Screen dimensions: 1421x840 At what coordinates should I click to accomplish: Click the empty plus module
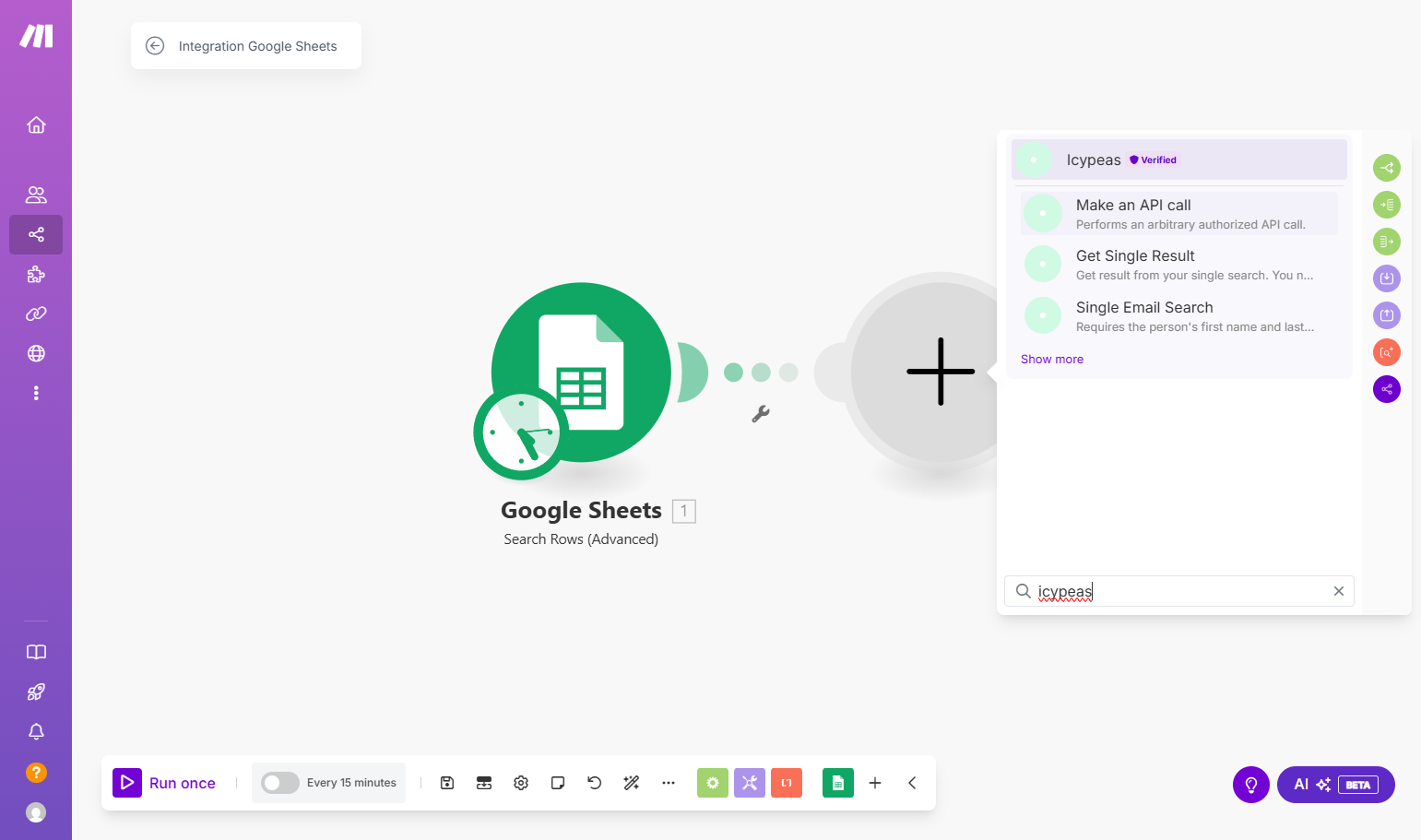(940, 372)
